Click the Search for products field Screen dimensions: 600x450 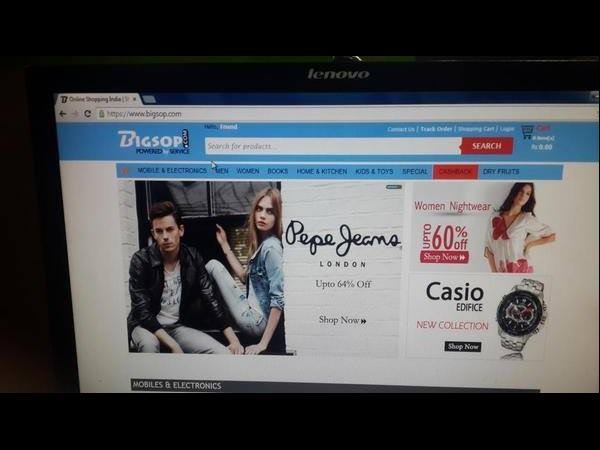point(332,146)
